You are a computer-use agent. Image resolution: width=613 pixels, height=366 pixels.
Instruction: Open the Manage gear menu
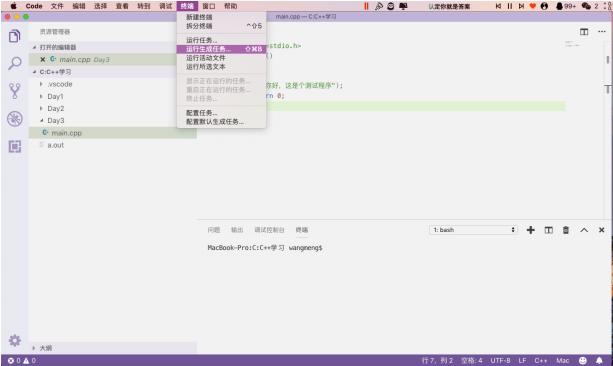[x=14, y=341]
